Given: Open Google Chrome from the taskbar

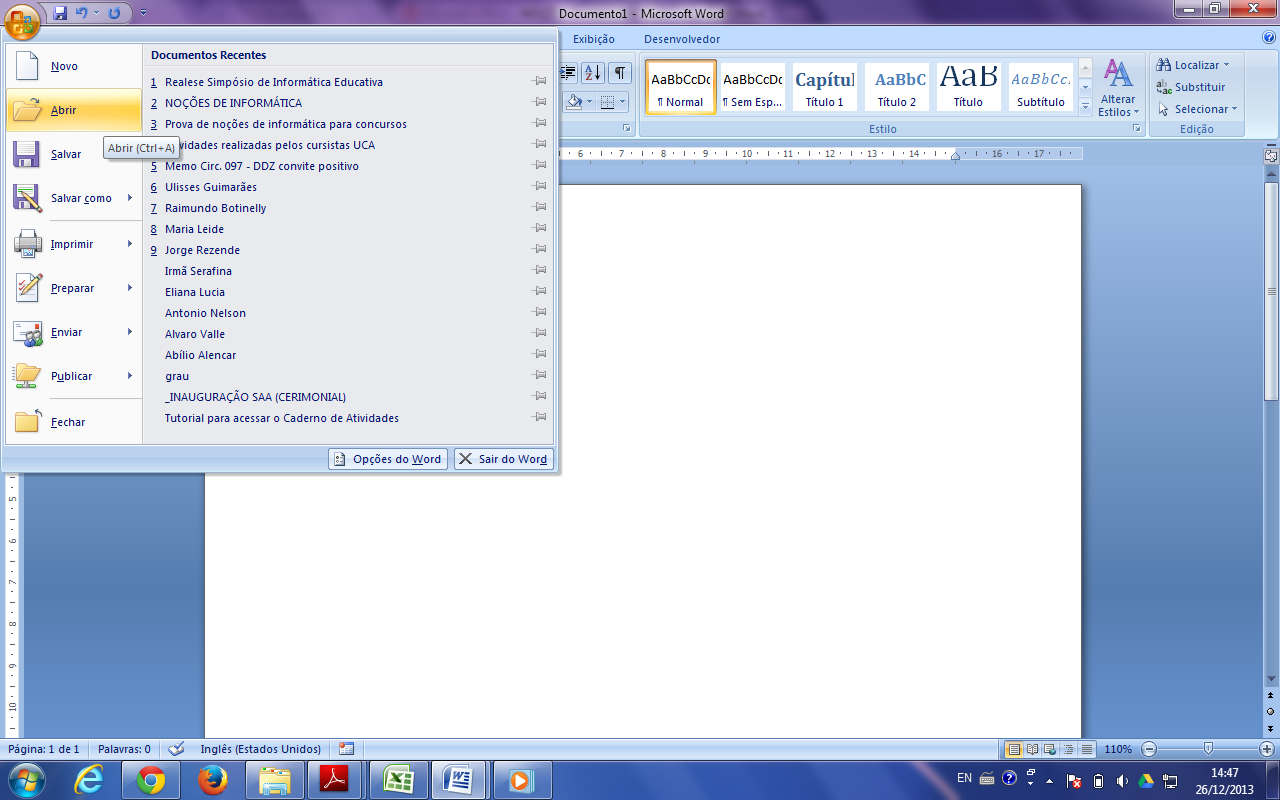Looking at the screenshot, I should coord(151,779).
